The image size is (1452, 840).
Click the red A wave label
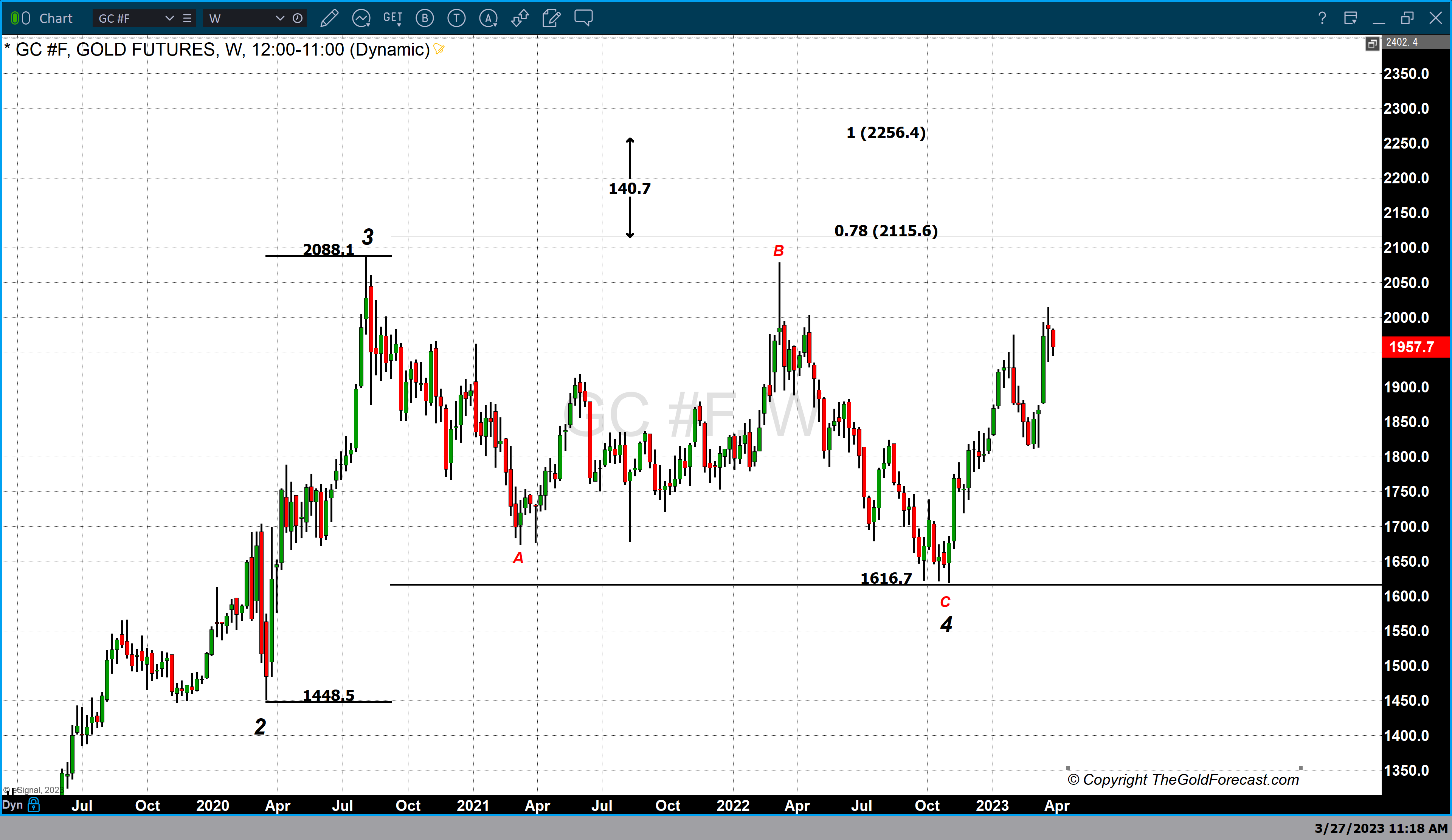click(x=518, y=558)
